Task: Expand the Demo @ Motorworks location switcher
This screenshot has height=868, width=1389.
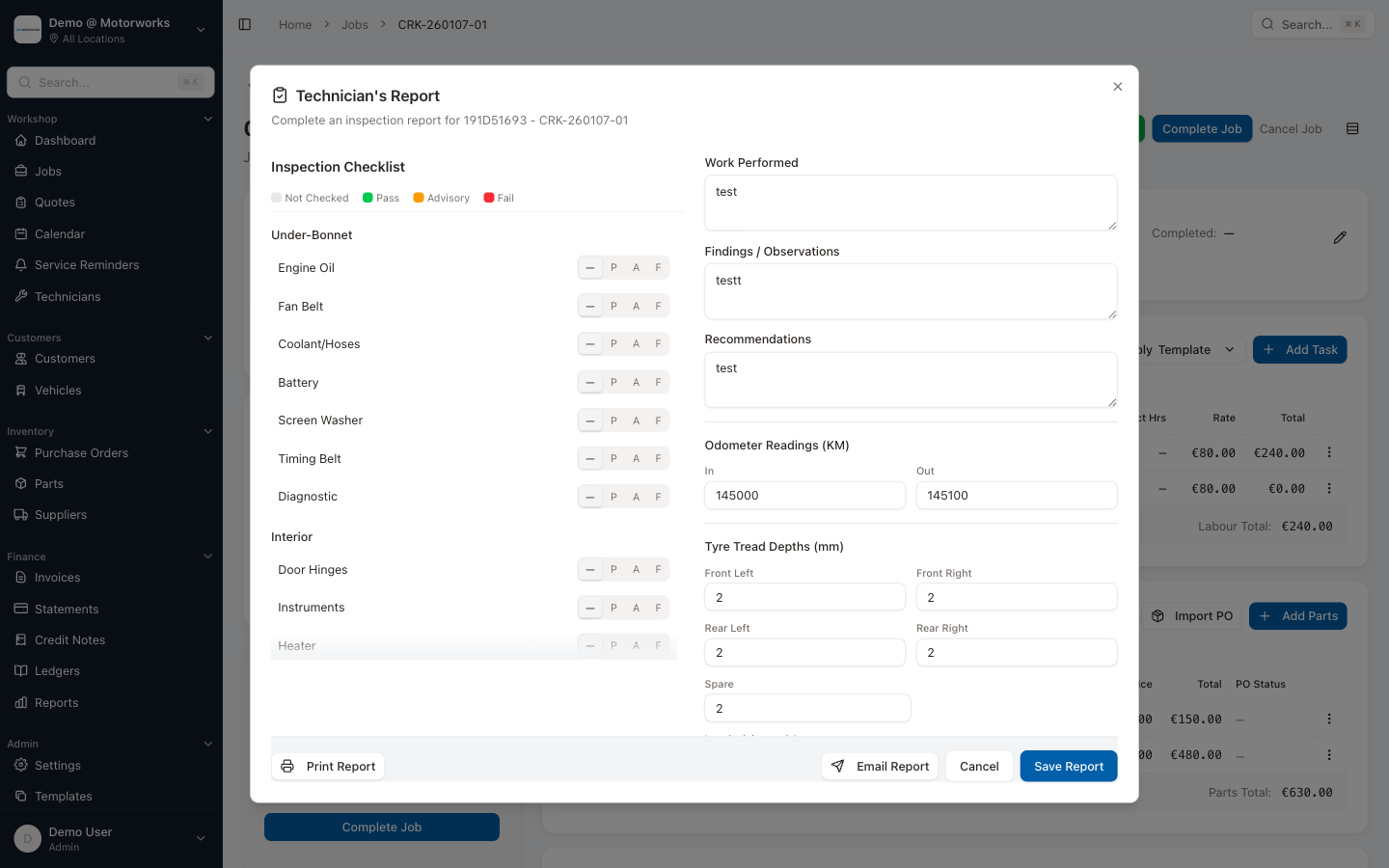Action: pyautogui.click(x=201, y=30)
